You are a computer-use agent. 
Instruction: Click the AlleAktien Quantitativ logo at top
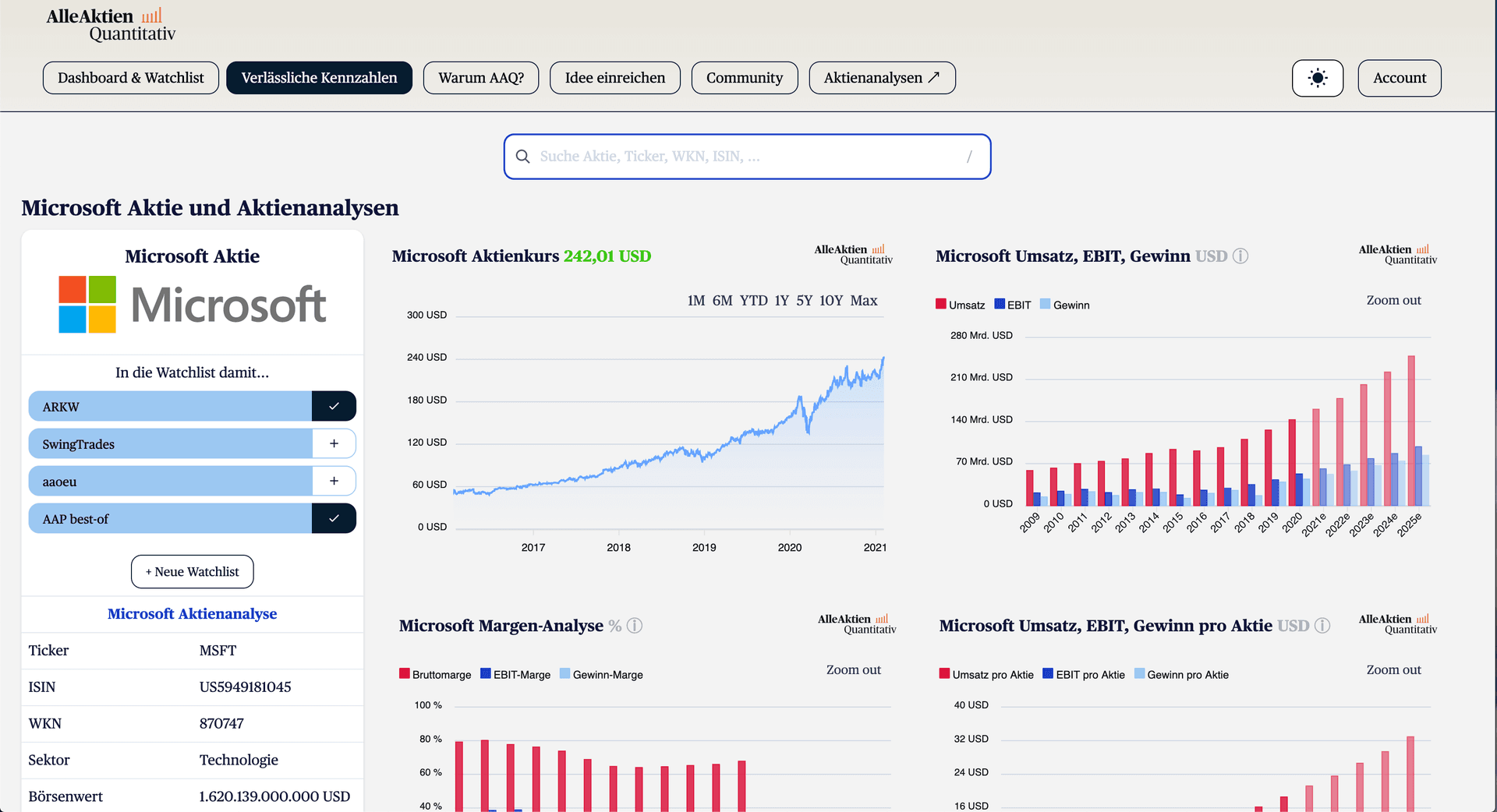111,24
